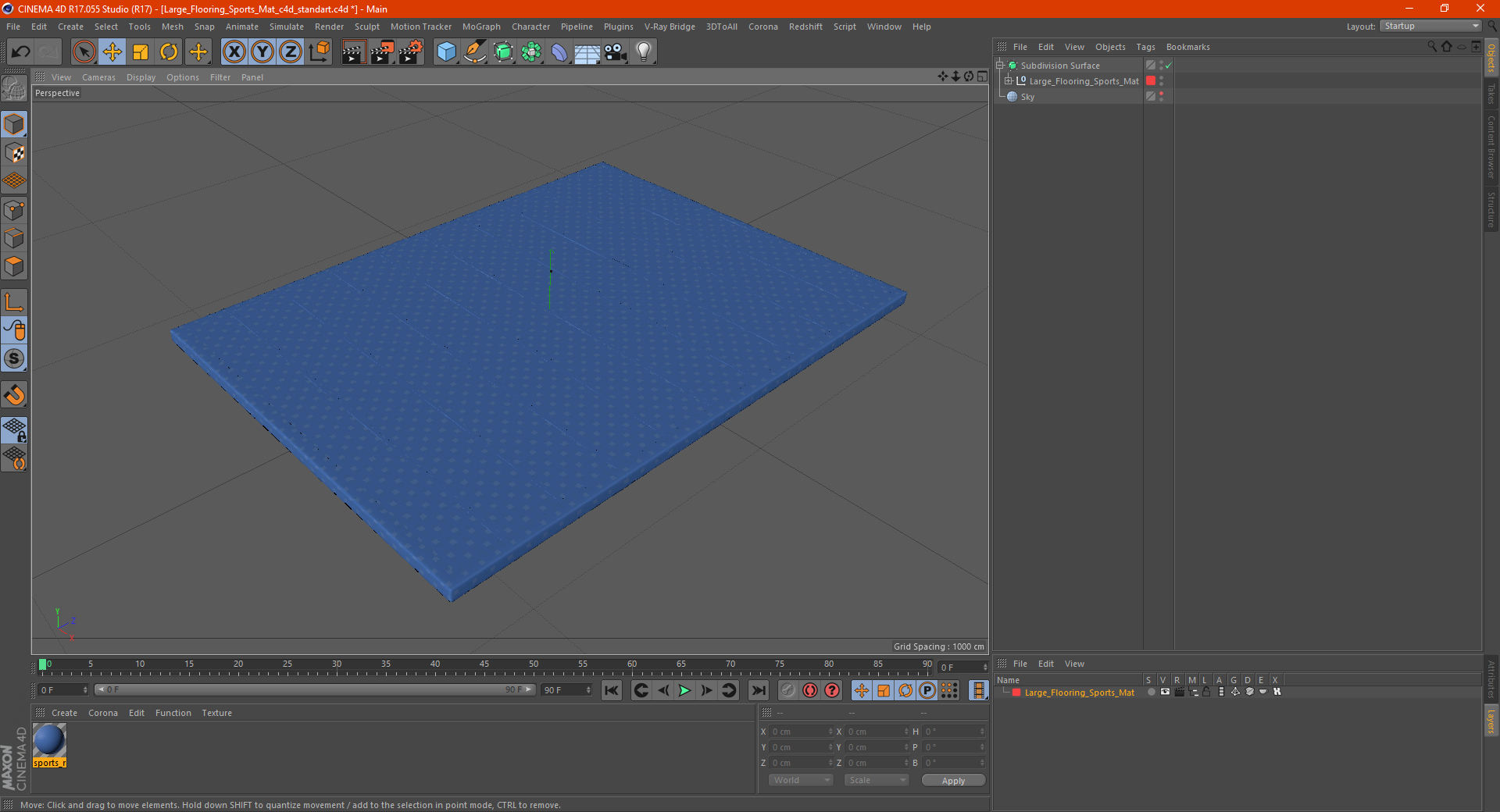This screenshot has height=812, width=1500.
Task: Select the Live Selection tool
Action: (x=84, y=52)
